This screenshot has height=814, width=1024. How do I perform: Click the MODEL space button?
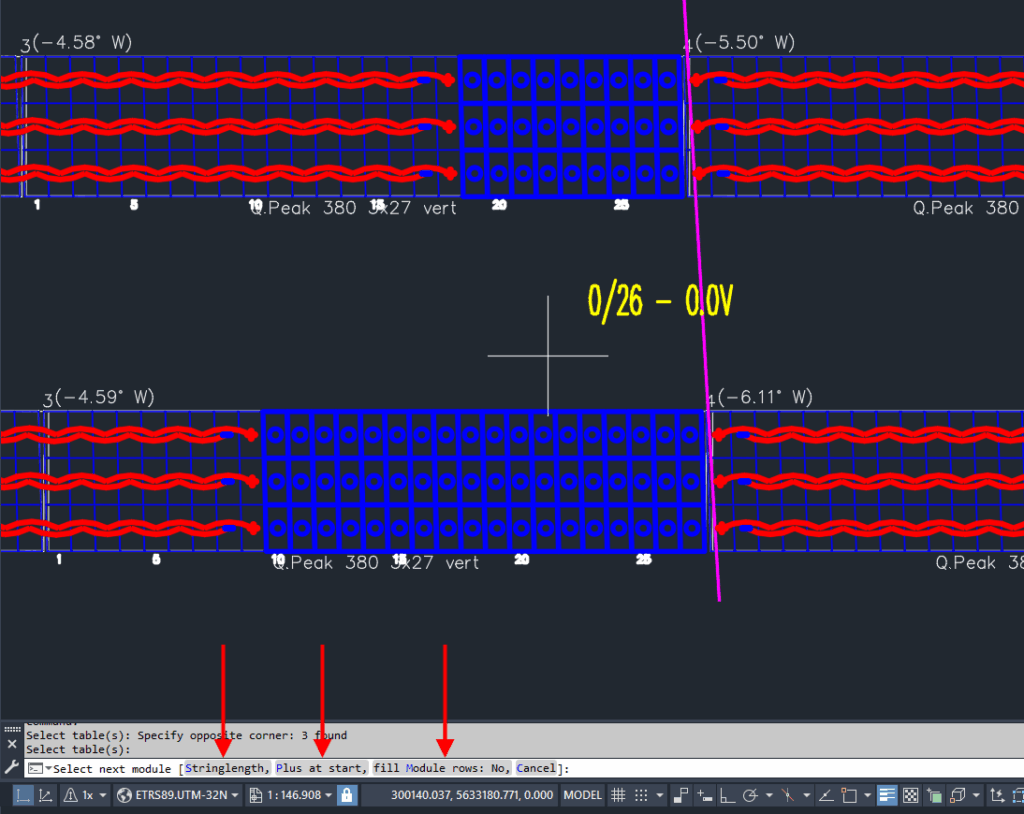click(x=583, y=796)
